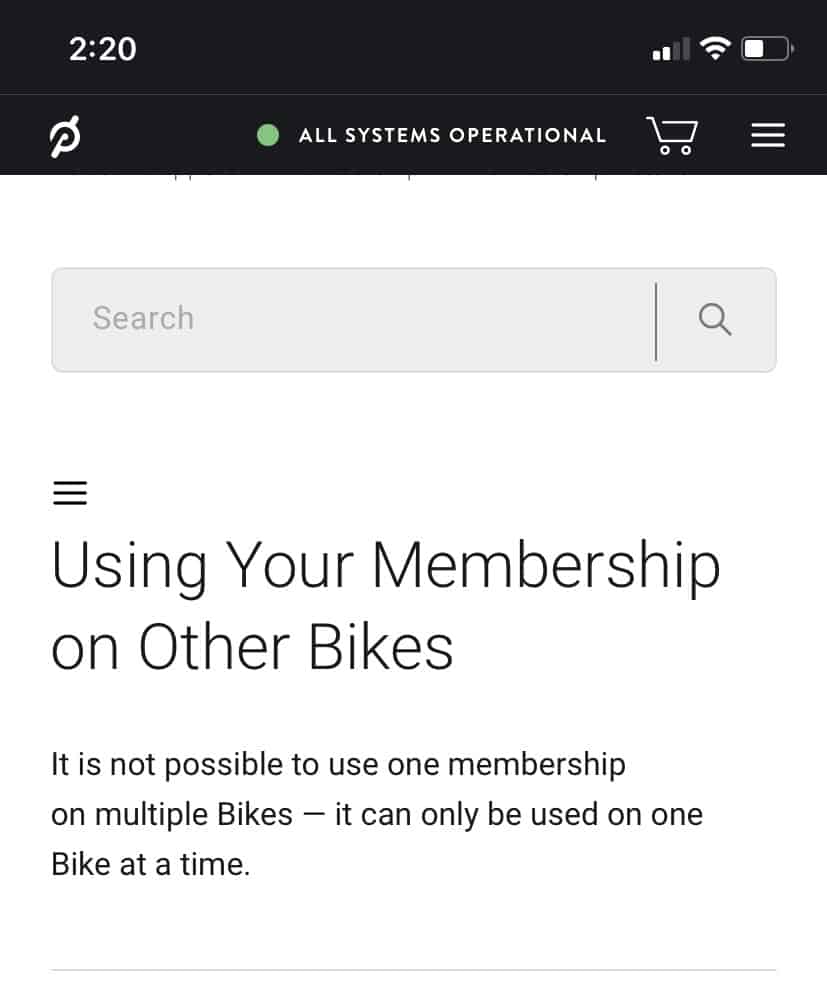
Task: Open the Peloton logo home link
Action: click(65, 136)
